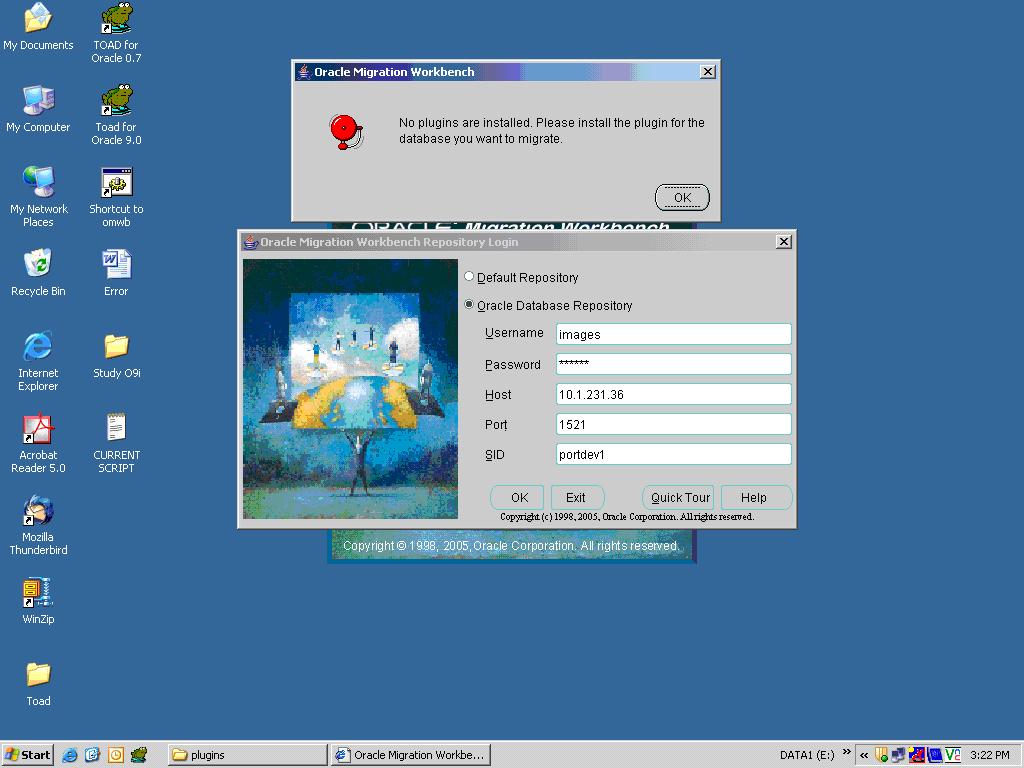1024x768 pixels.
Task: Click the DATA1 (E:) taskbar toolbar label
Action: pyautogui.click(x=807, y=755)
